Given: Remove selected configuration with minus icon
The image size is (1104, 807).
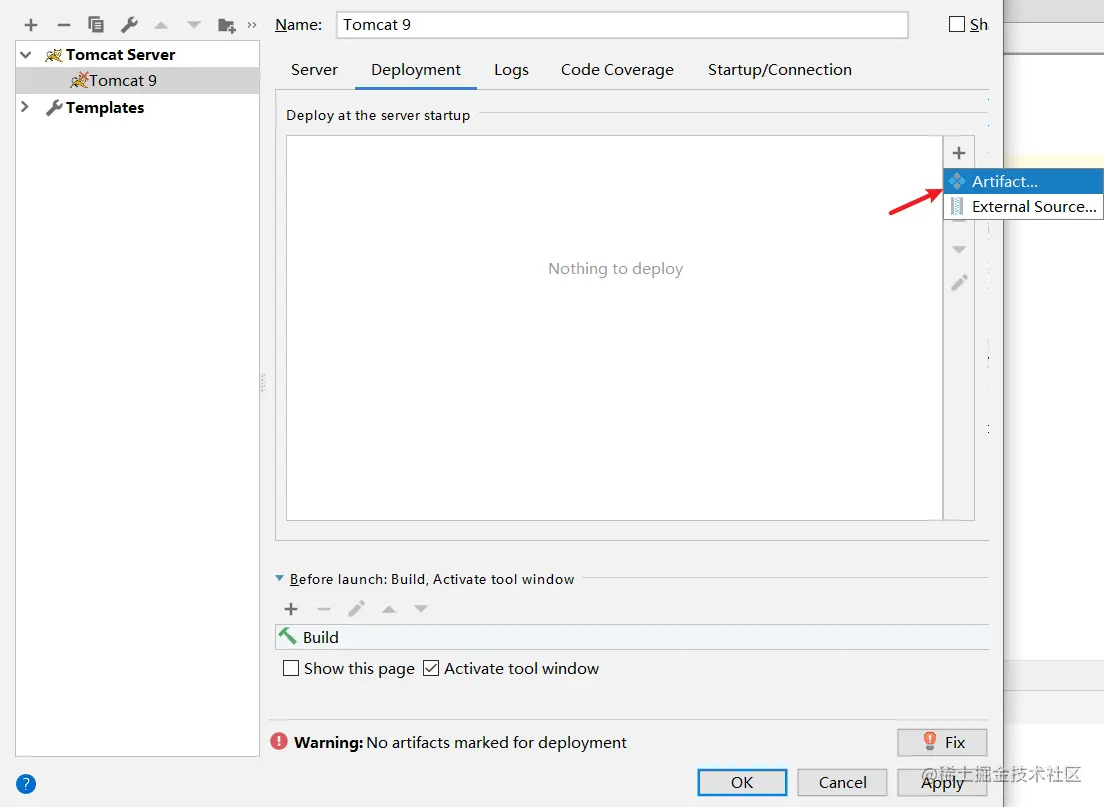Looking at the screenshot, I should tap(63, 25).
